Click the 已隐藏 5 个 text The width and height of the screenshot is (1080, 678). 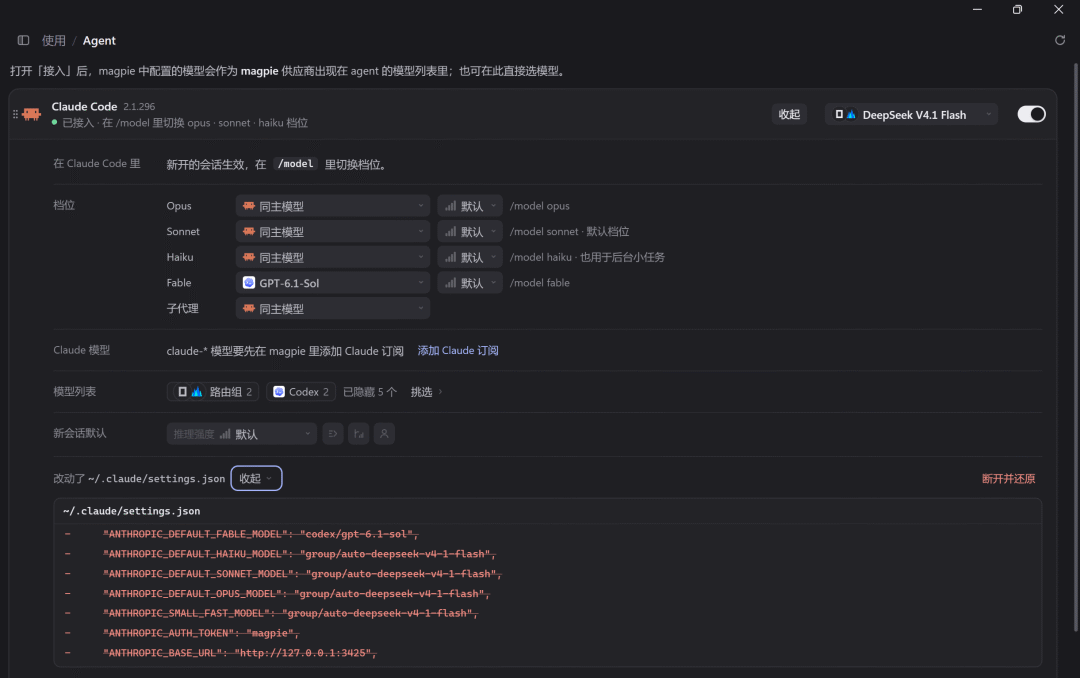tap(371, 392)
